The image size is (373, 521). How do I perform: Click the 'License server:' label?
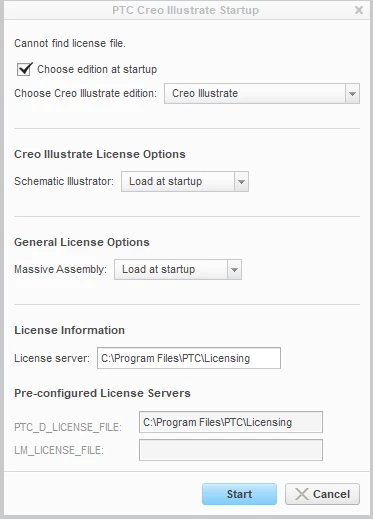point(52,358)
